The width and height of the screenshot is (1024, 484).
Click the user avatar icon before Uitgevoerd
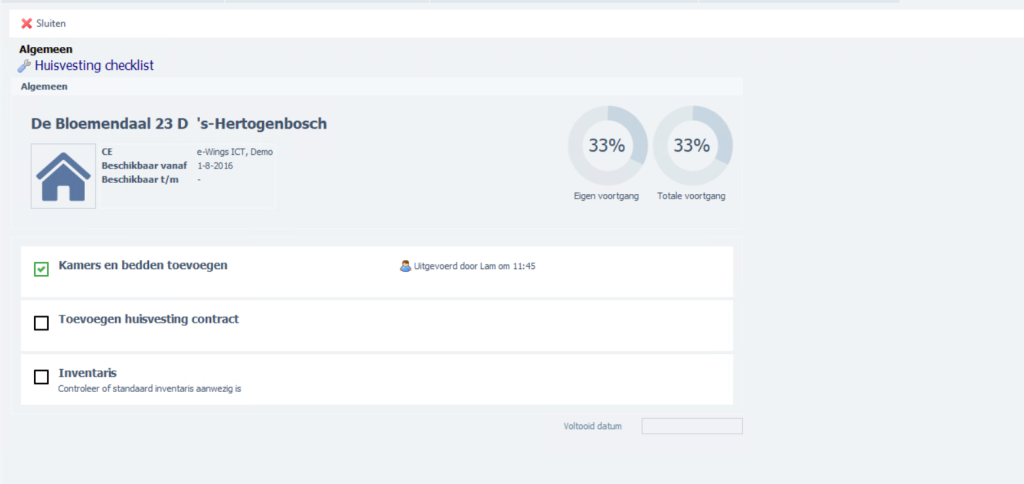click(405, 266)
